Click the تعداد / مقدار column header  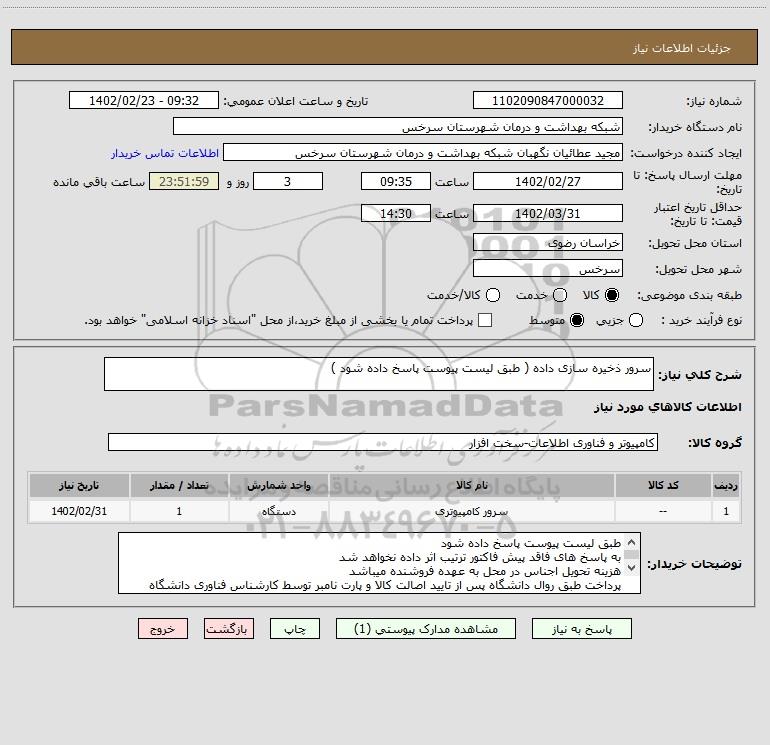tap(179, 485)
